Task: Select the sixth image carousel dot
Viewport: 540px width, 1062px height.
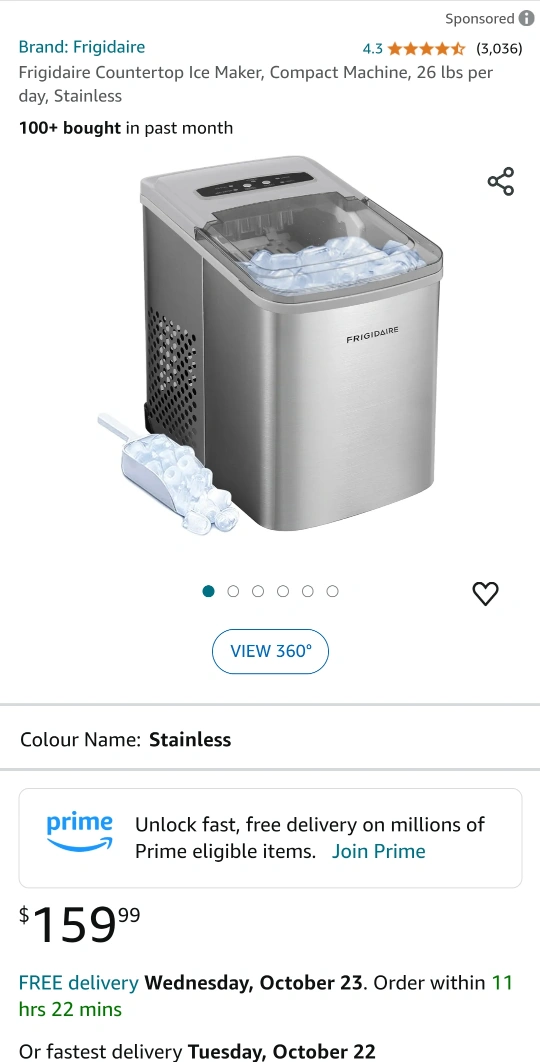Action: (x=332, y=591)
